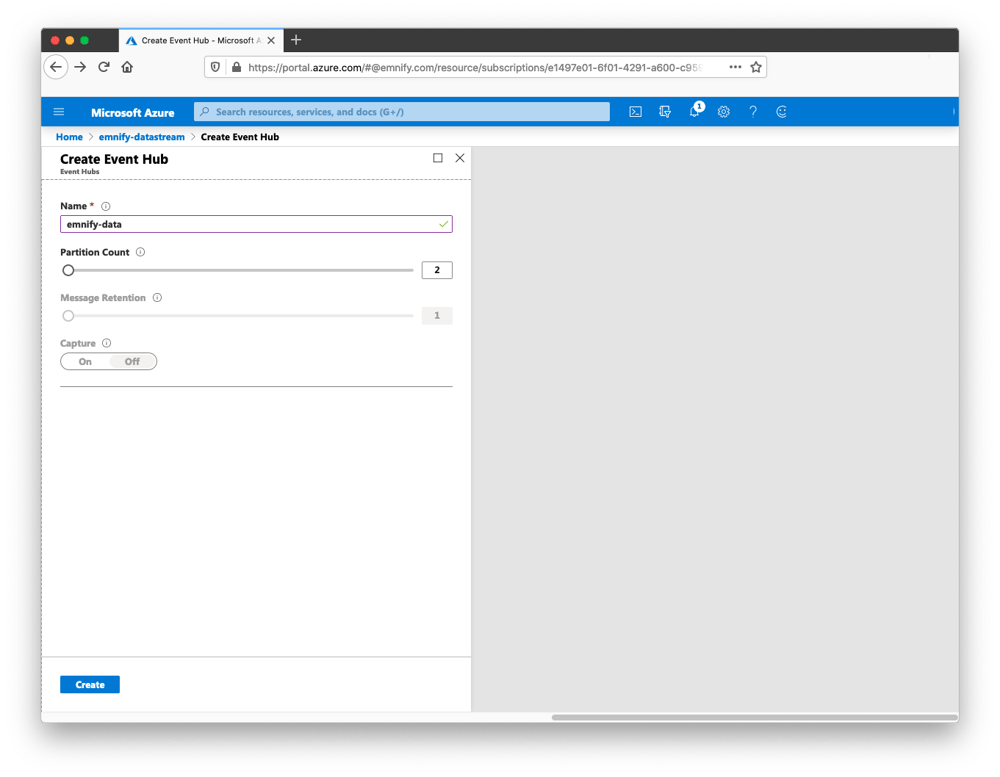Open the Help question mark

pyautogui.click(x=753, y=112)
